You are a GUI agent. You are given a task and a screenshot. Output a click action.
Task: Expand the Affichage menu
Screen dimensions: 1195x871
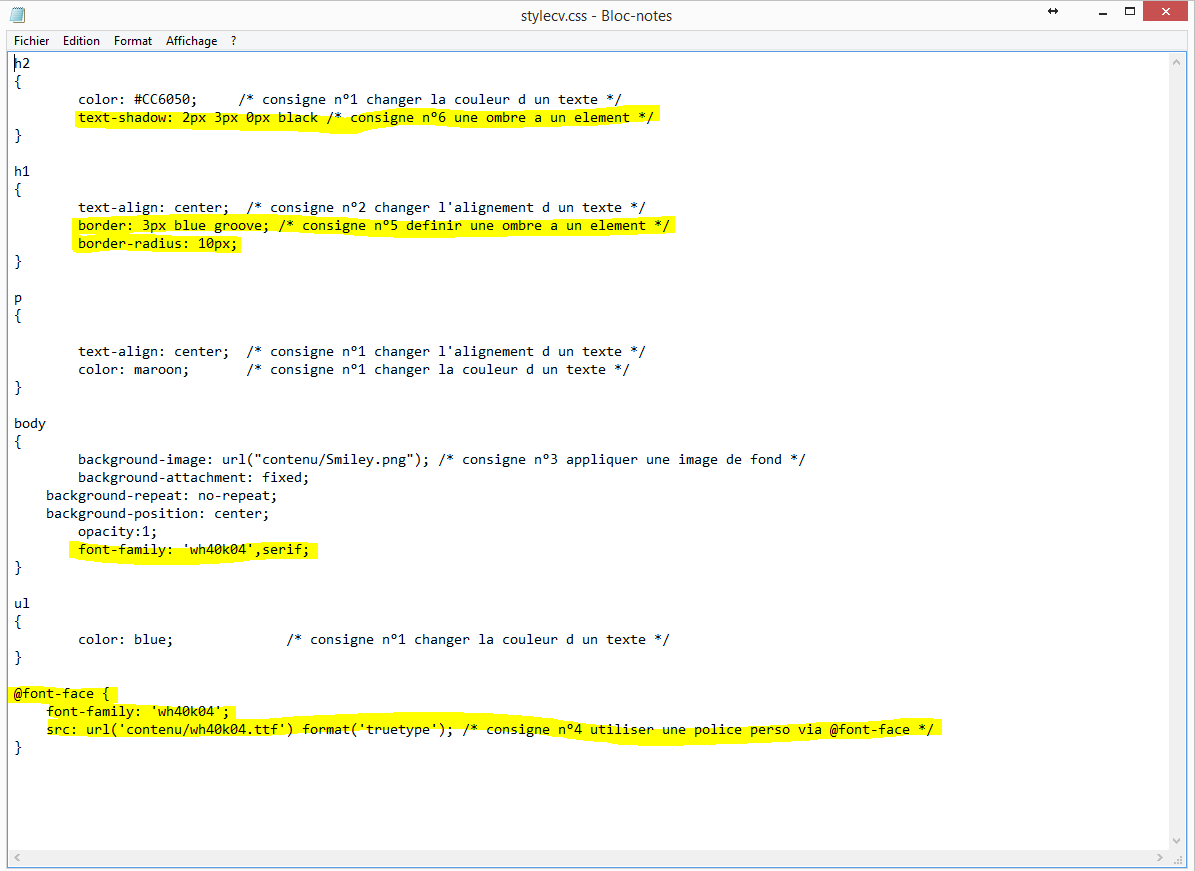point(191,41)
